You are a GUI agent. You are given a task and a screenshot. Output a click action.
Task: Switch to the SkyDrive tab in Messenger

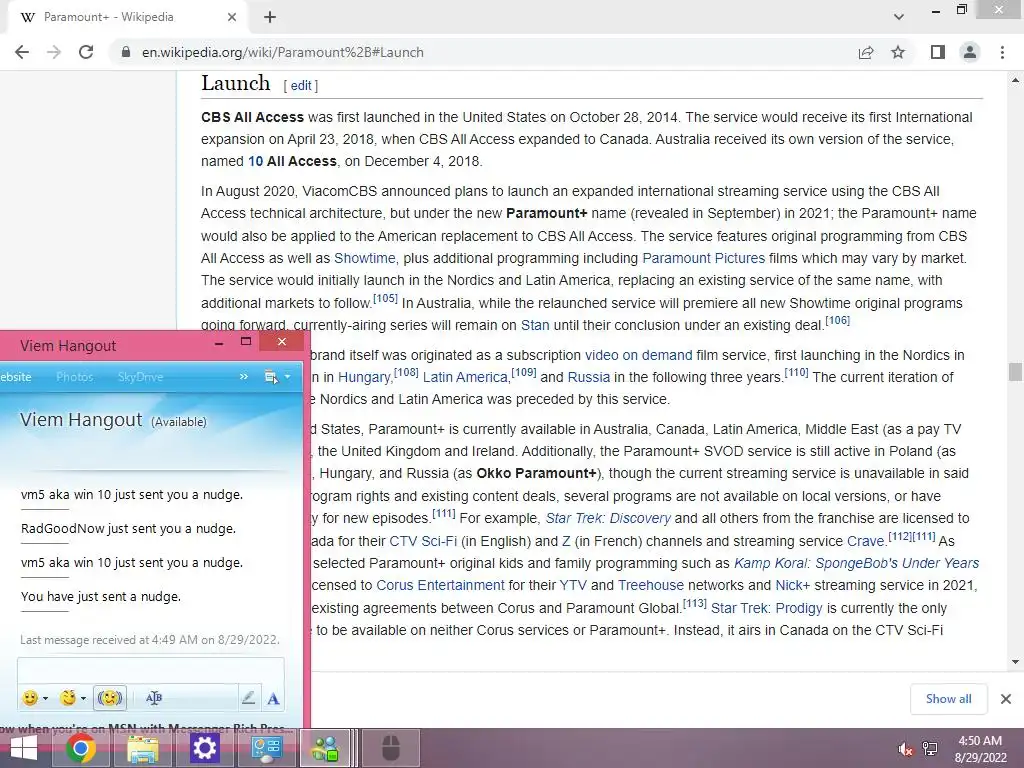[x=140, y=377]
